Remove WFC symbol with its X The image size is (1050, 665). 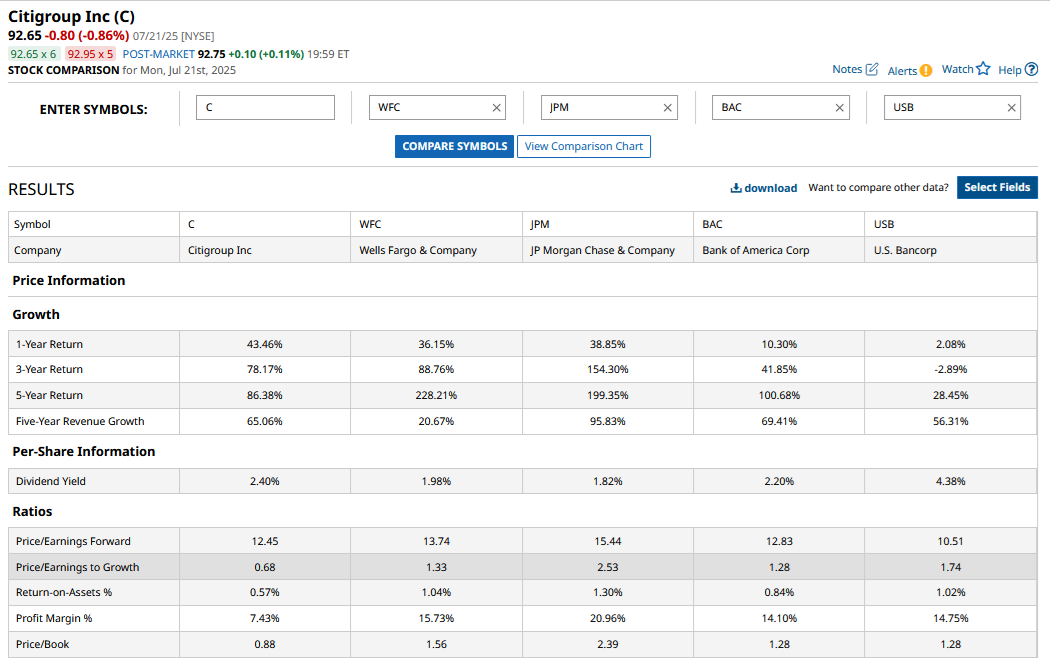click(496, 108)
